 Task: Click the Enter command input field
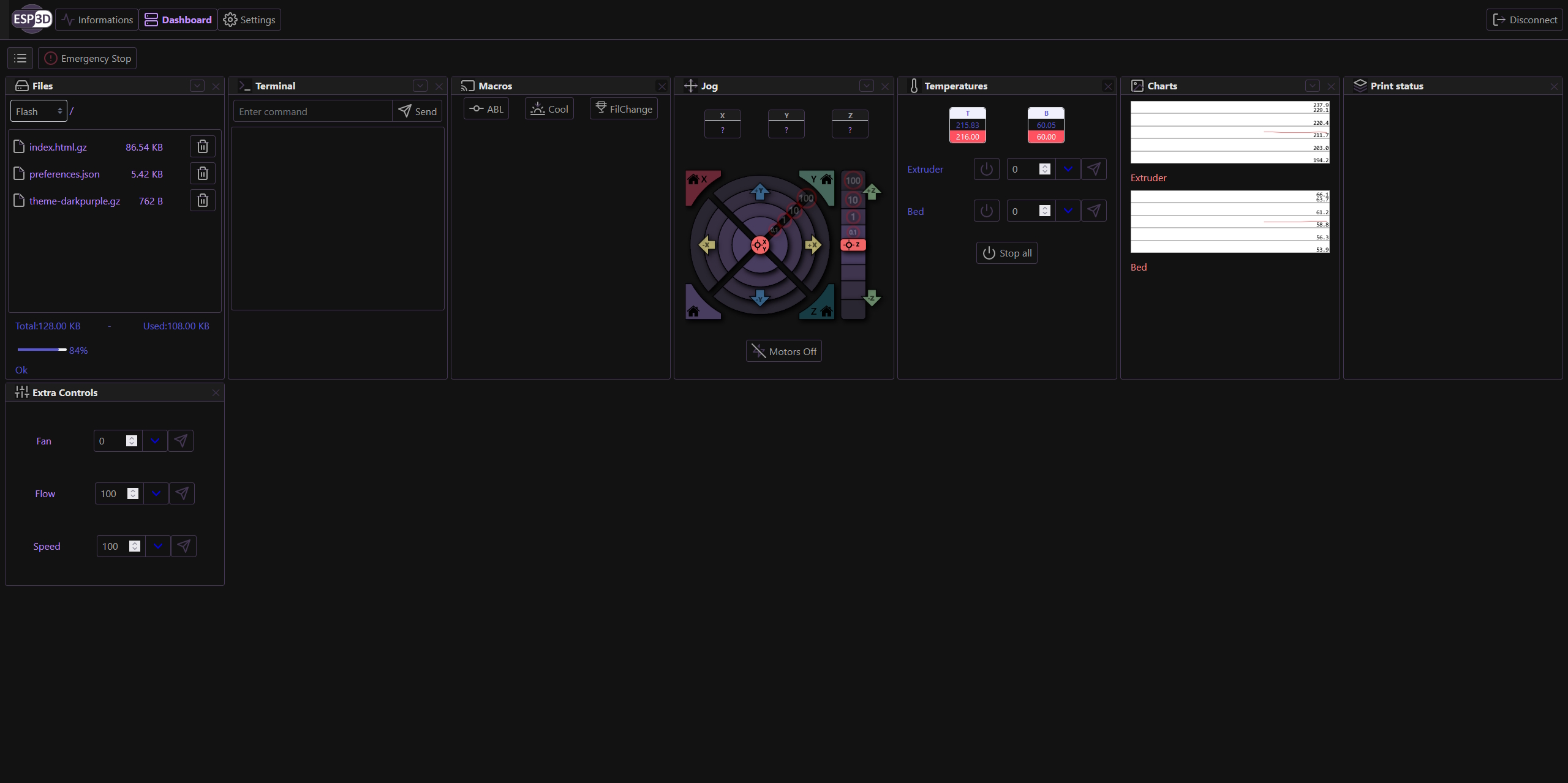[312, 111]
